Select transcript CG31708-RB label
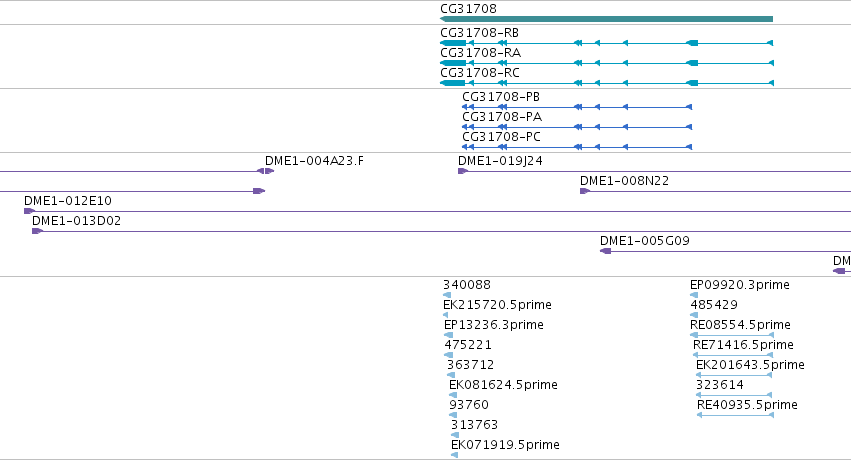This screenshot has height=460, width=851. coord(480,33)
